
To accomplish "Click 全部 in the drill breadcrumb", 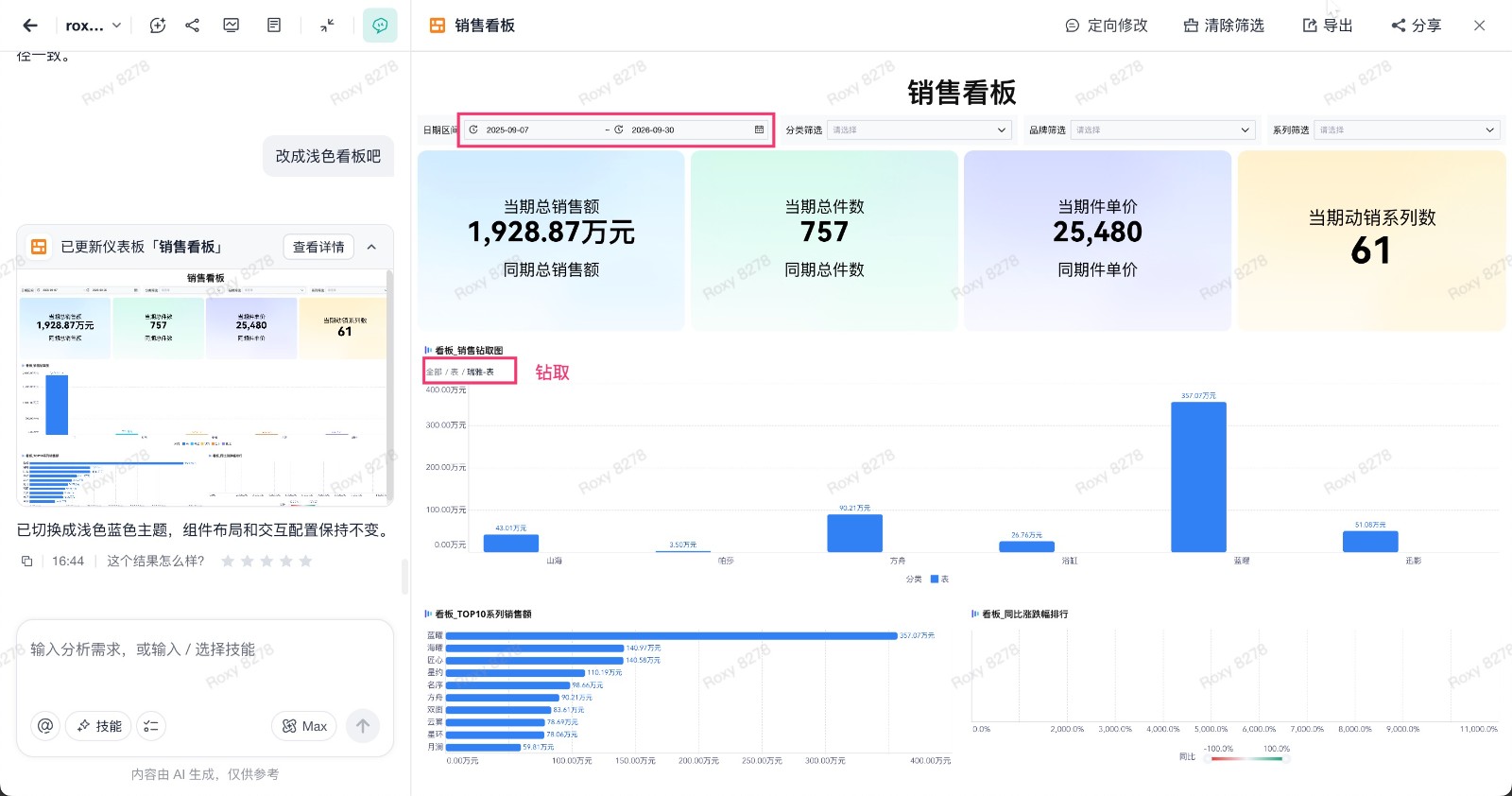I will (434, 372).
